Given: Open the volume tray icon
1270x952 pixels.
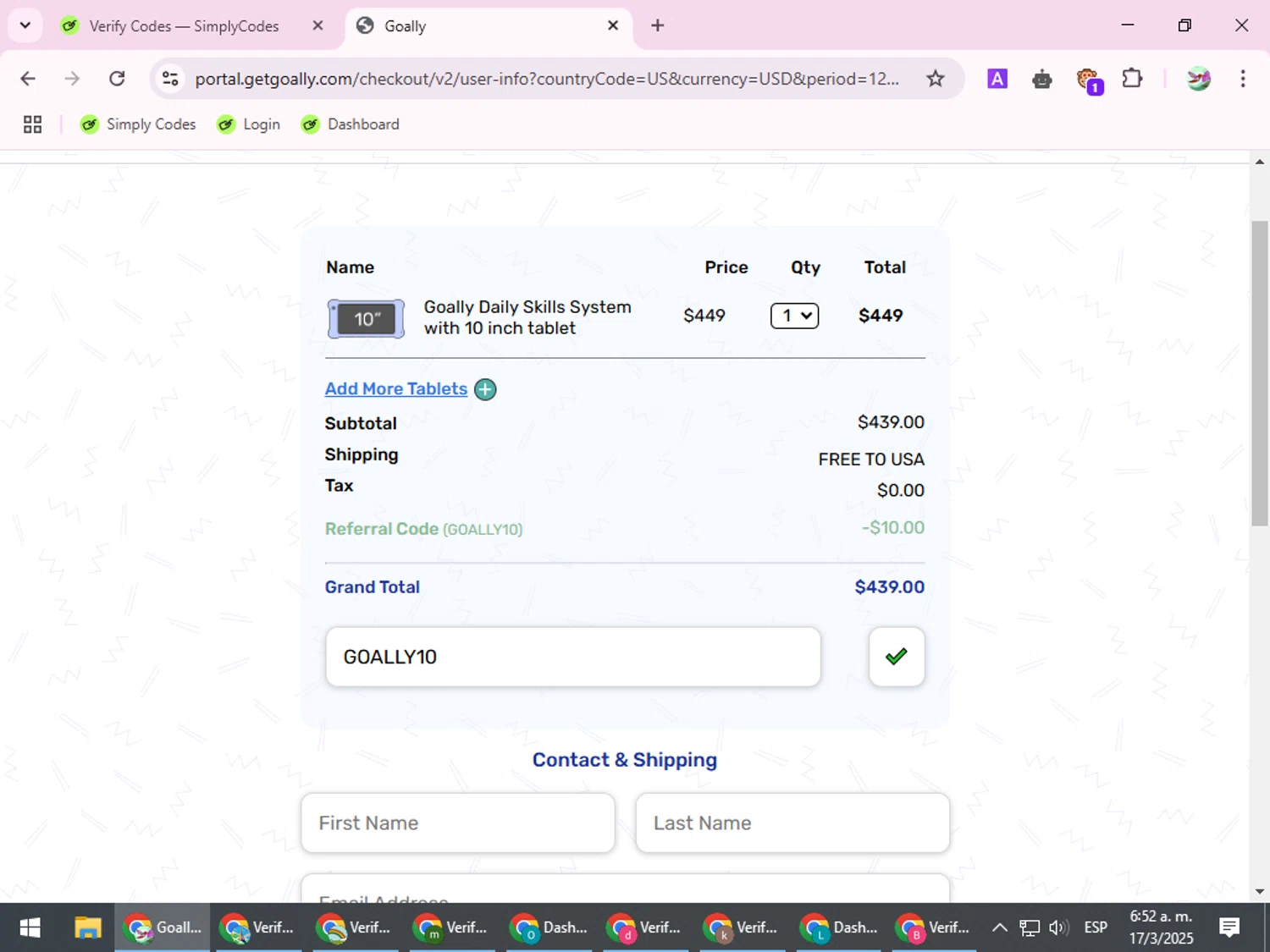Looking at the screenshot, I should [1058, 927].
